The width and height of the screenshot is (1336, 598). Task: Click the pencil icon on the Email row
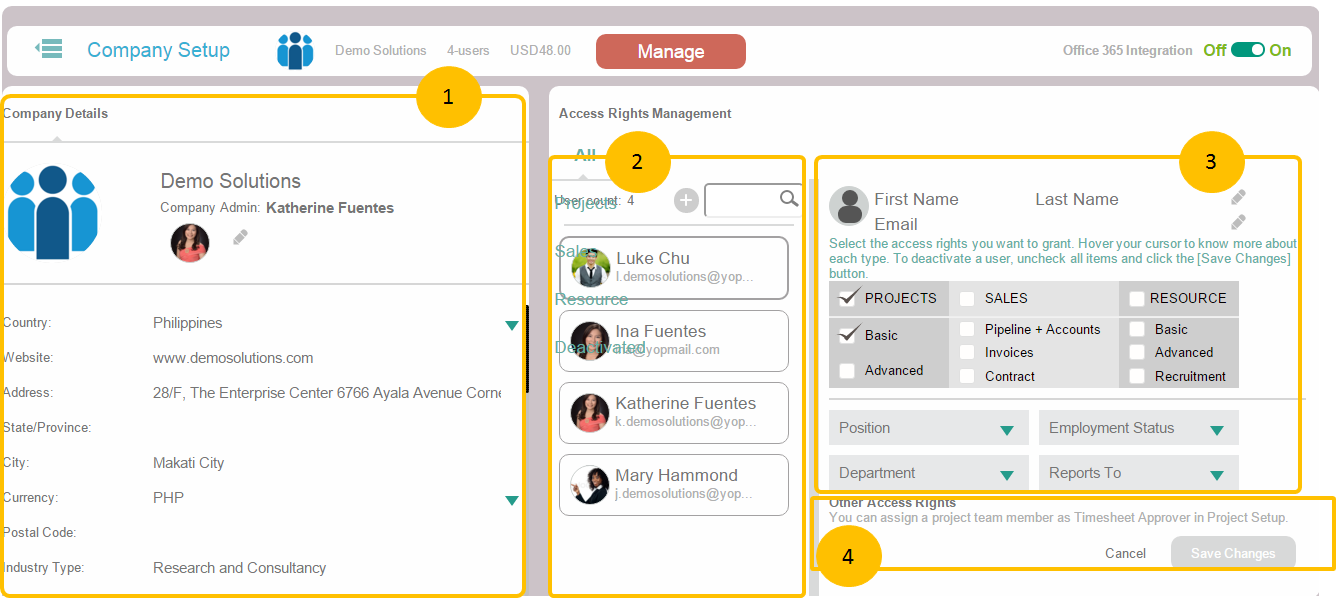point(1238,222)
